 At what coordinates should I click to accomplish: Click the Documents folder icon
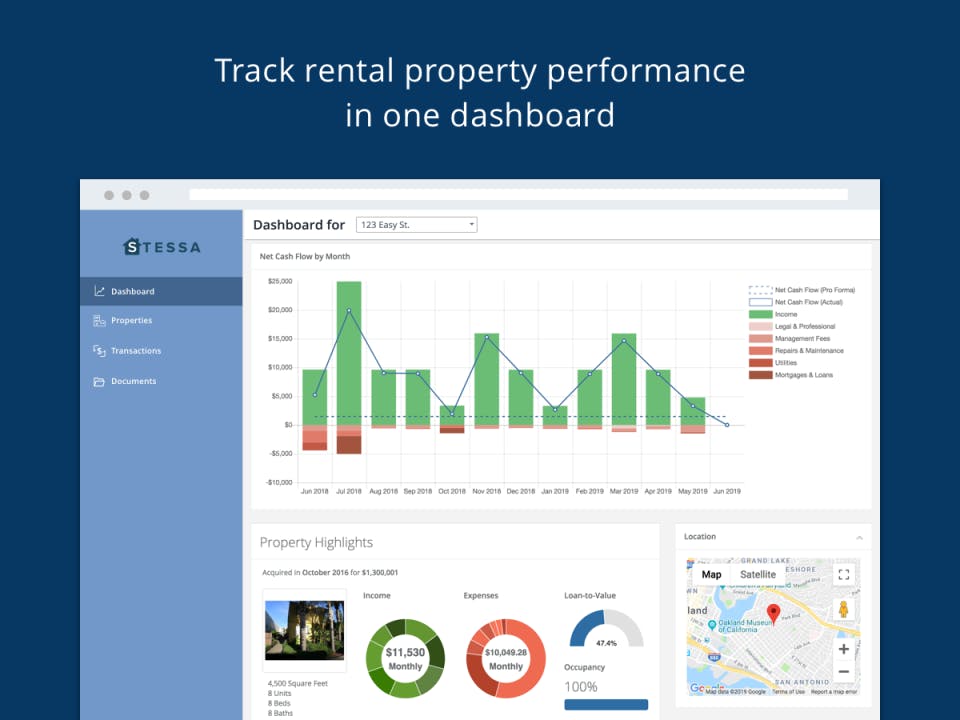(x=99, y=381)
